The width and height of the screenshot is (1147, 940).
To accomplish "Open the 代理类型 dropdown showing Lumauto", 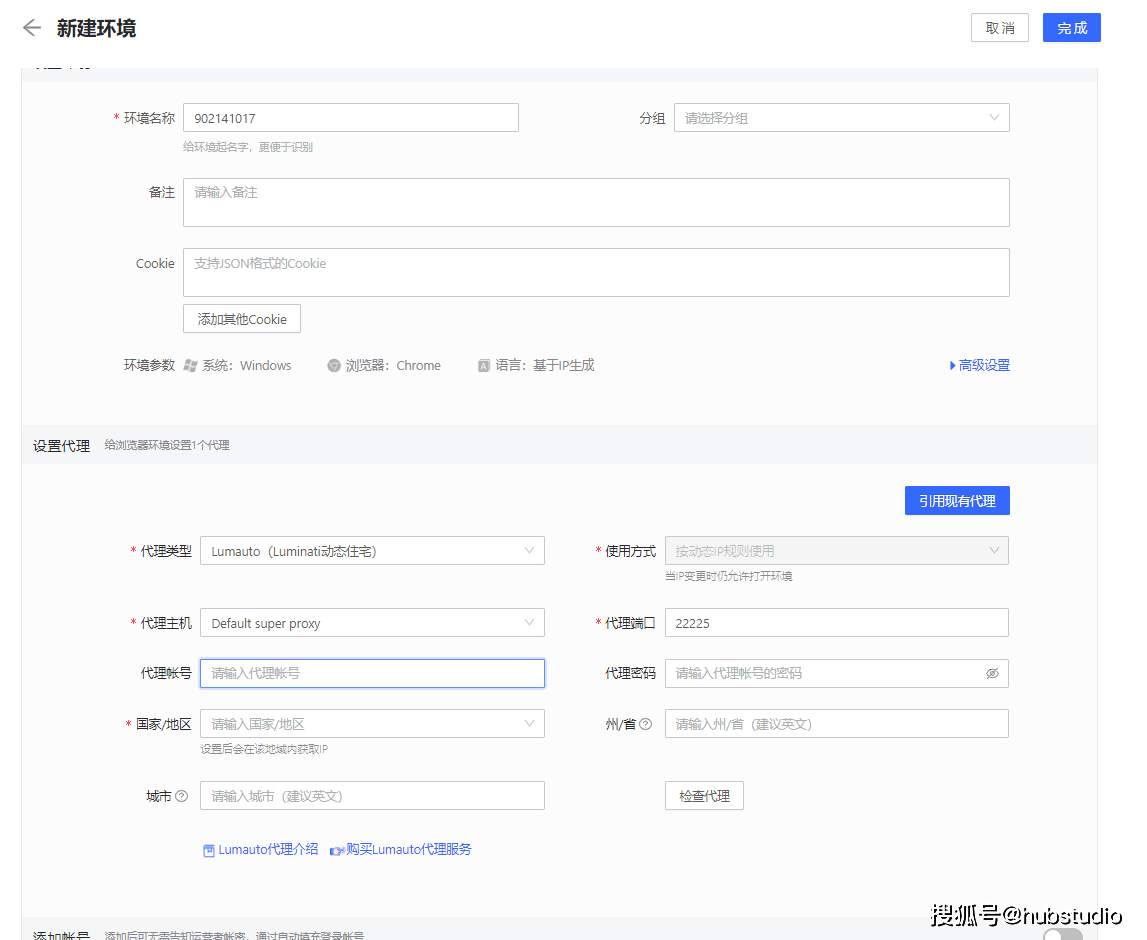I will pos(372,550).
